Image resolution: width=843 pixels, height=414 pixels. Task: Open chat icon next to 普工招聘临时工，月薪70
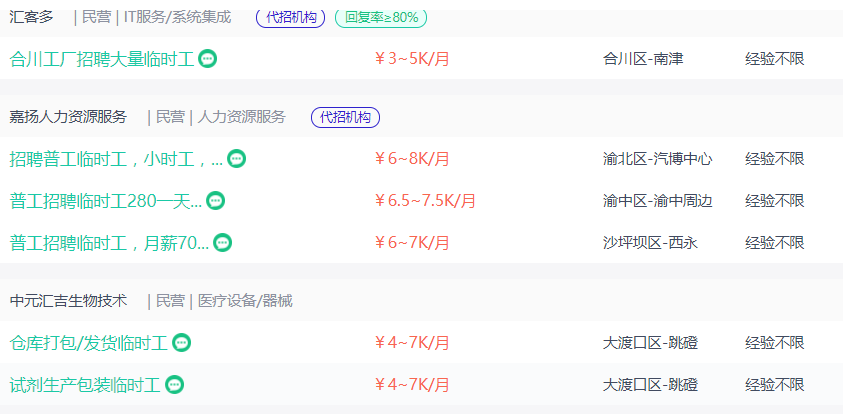click(x=223, y=242)
